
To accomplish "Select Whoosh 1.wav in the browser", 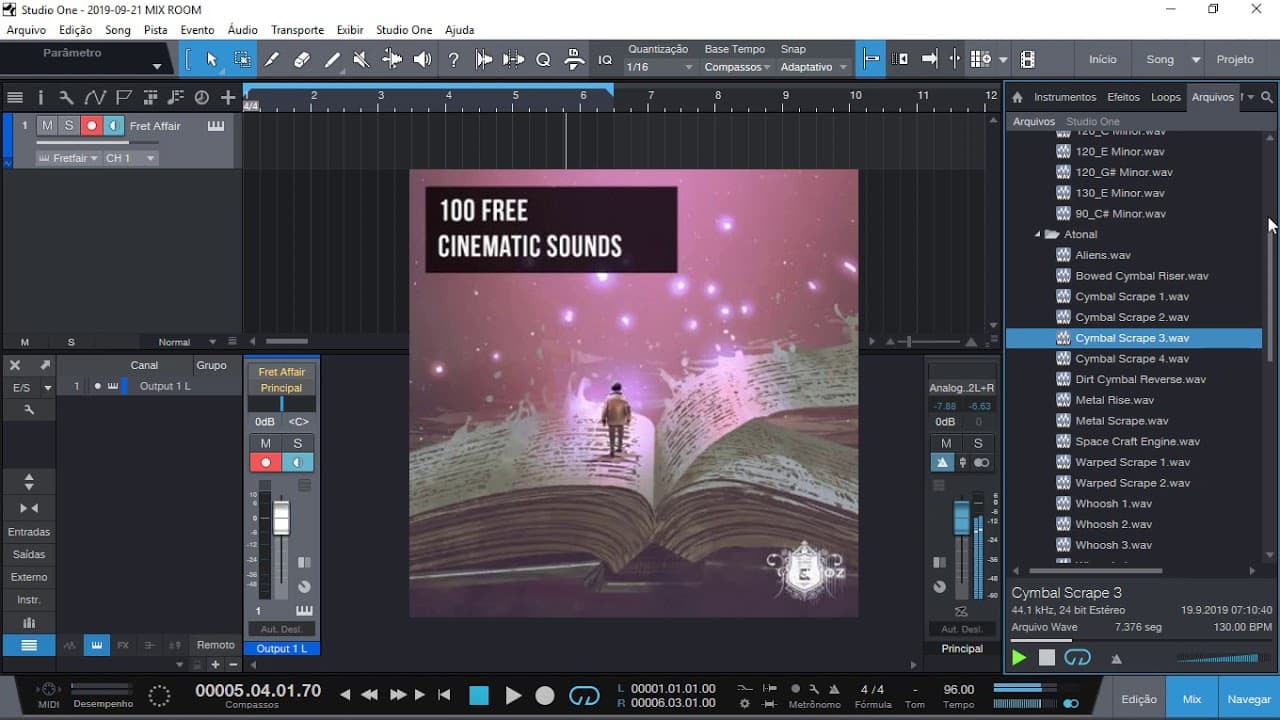I will pos(1113,504).
